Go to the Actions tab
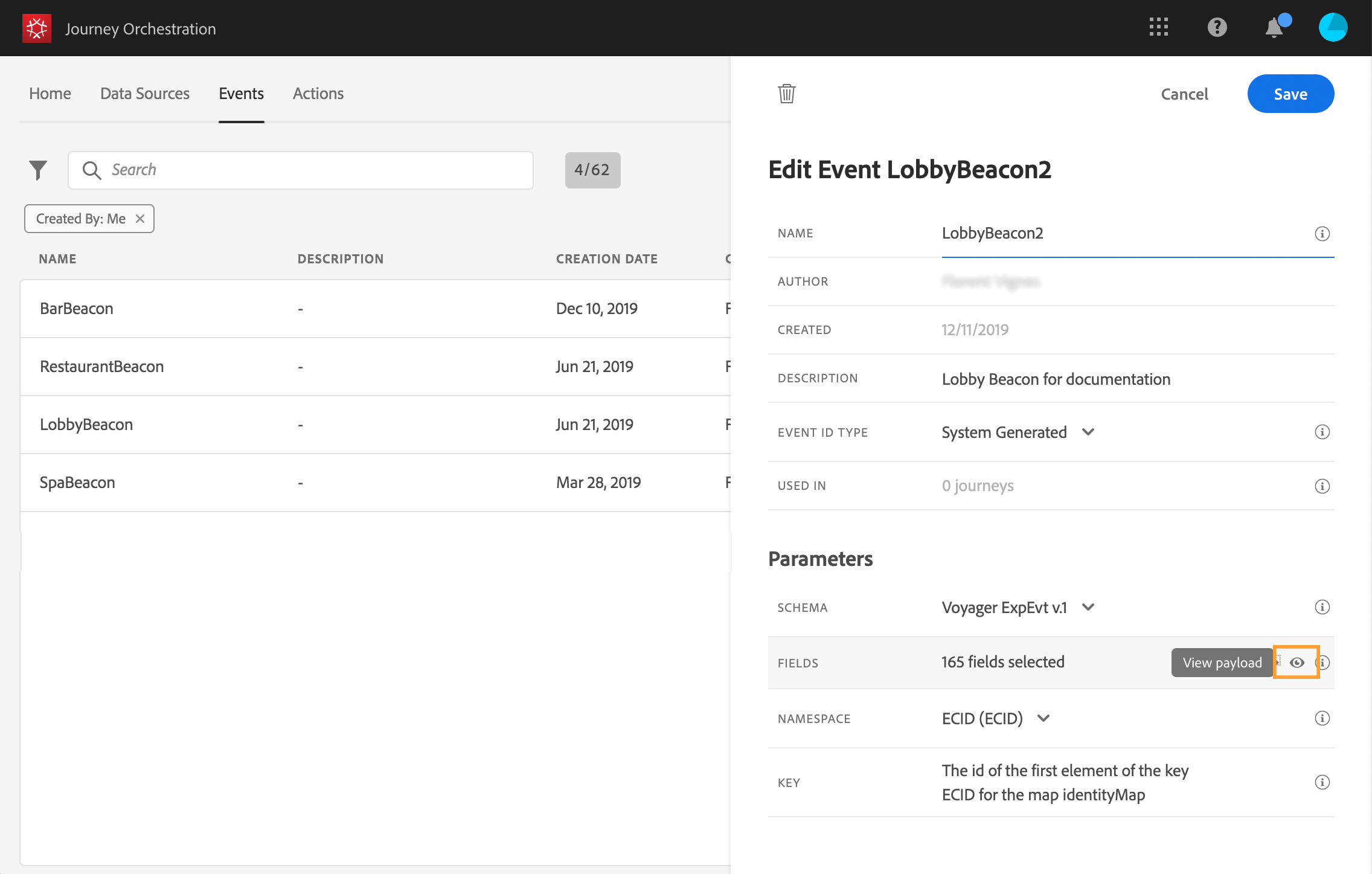The image size is (1372, 874). tap(318, 94)
